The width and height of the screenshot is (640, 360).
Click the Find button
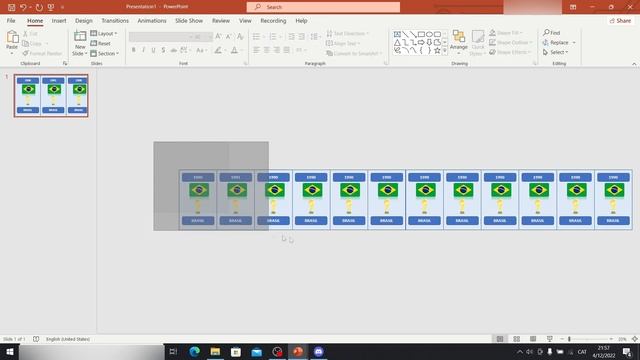(x=551, y=33)
